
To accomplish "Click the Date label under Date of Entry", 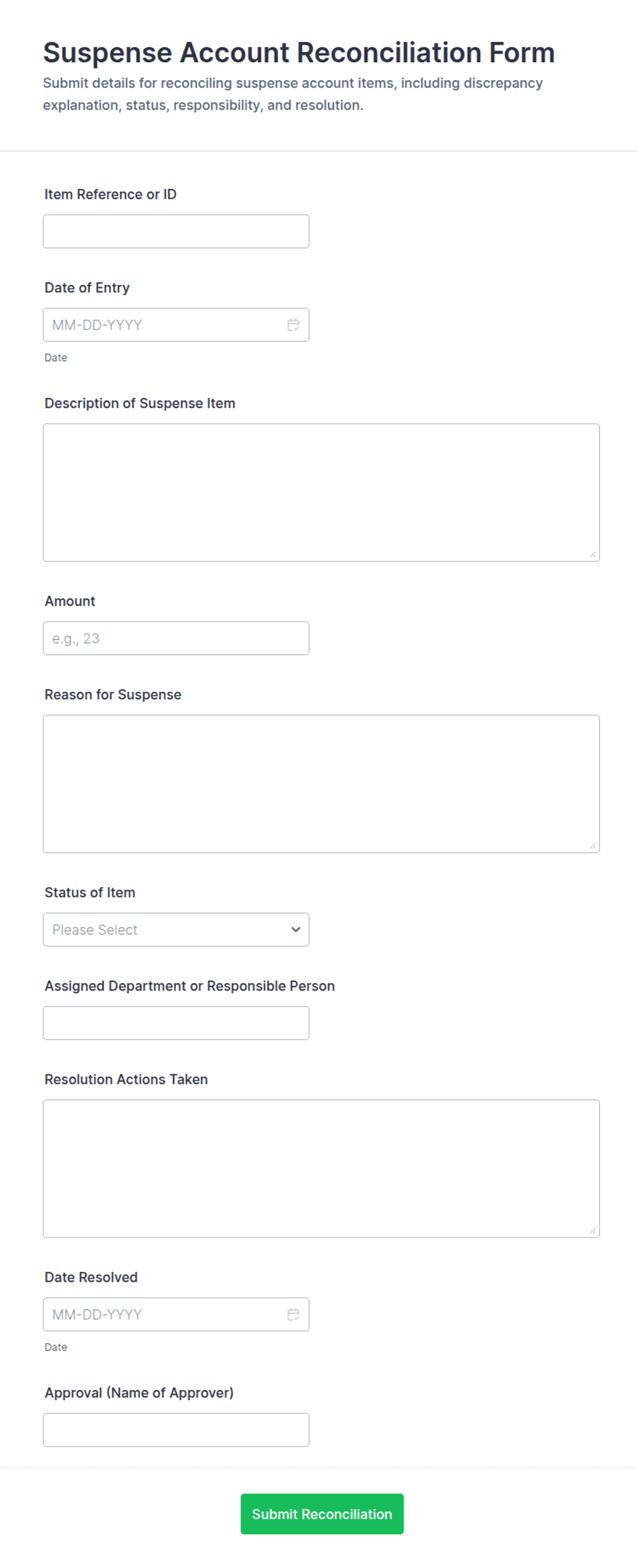I will tap(55, 357).
